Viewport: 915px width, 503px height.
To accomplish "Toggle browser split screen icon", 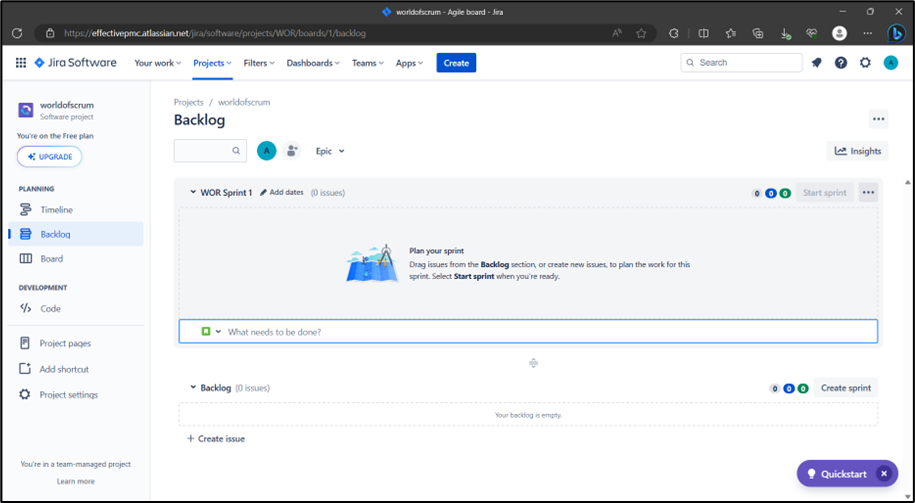I will [704, 33].
